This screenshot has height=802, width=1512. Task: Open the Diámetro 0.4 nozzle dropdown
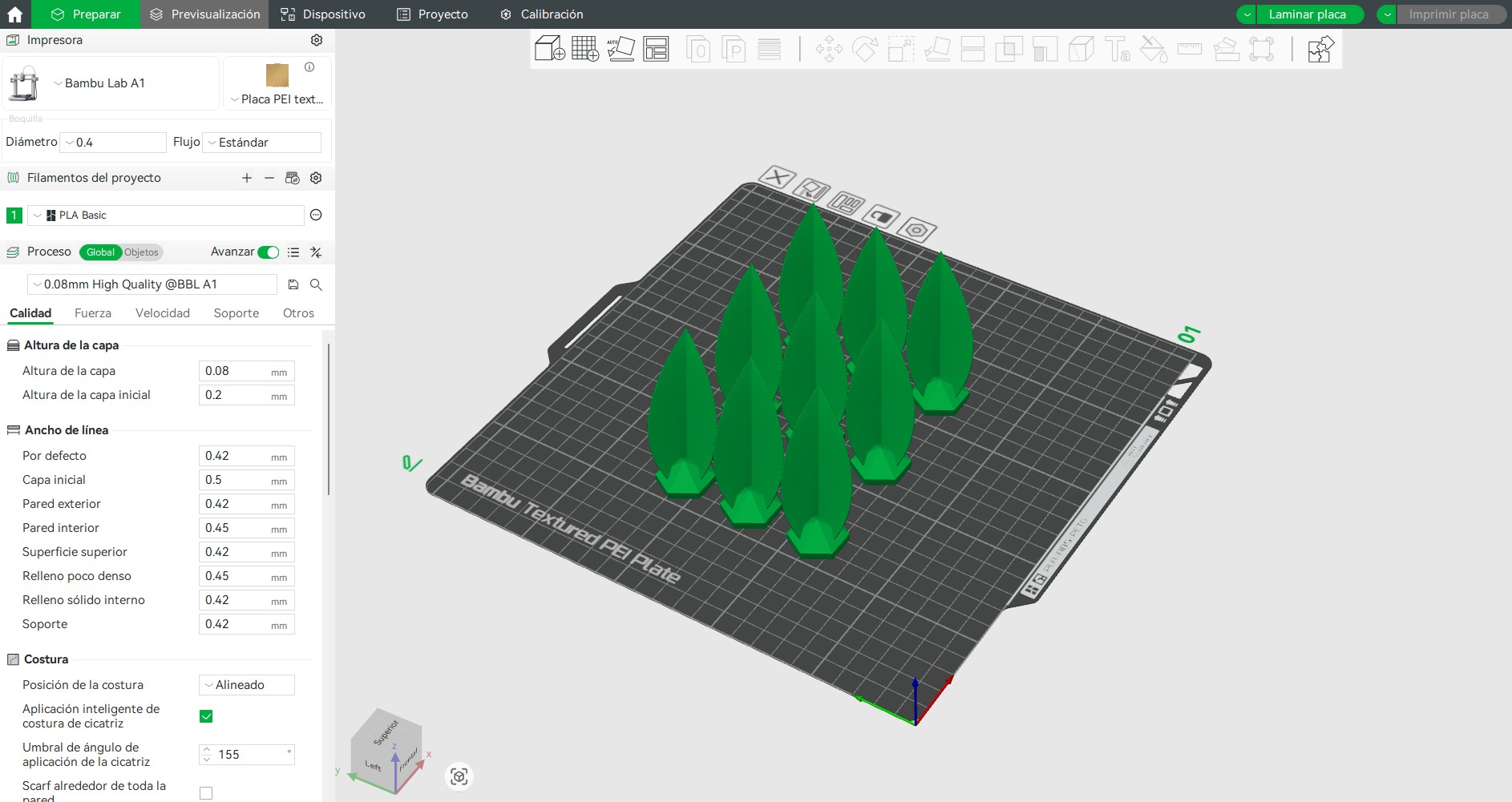[x=113, y=143]
